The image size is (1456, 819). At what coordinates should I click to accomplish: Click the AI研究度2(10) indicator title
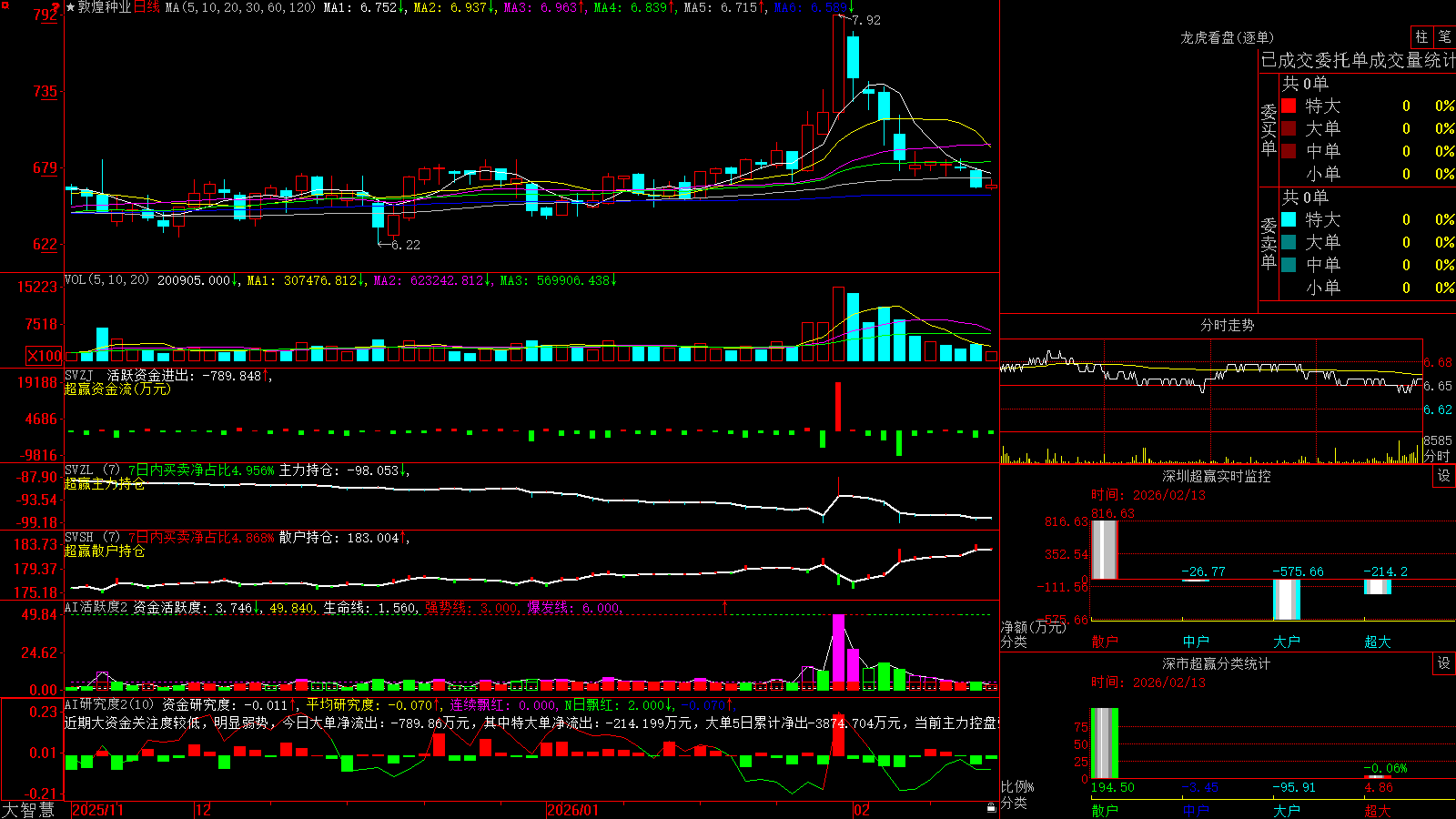pos(109,704)
